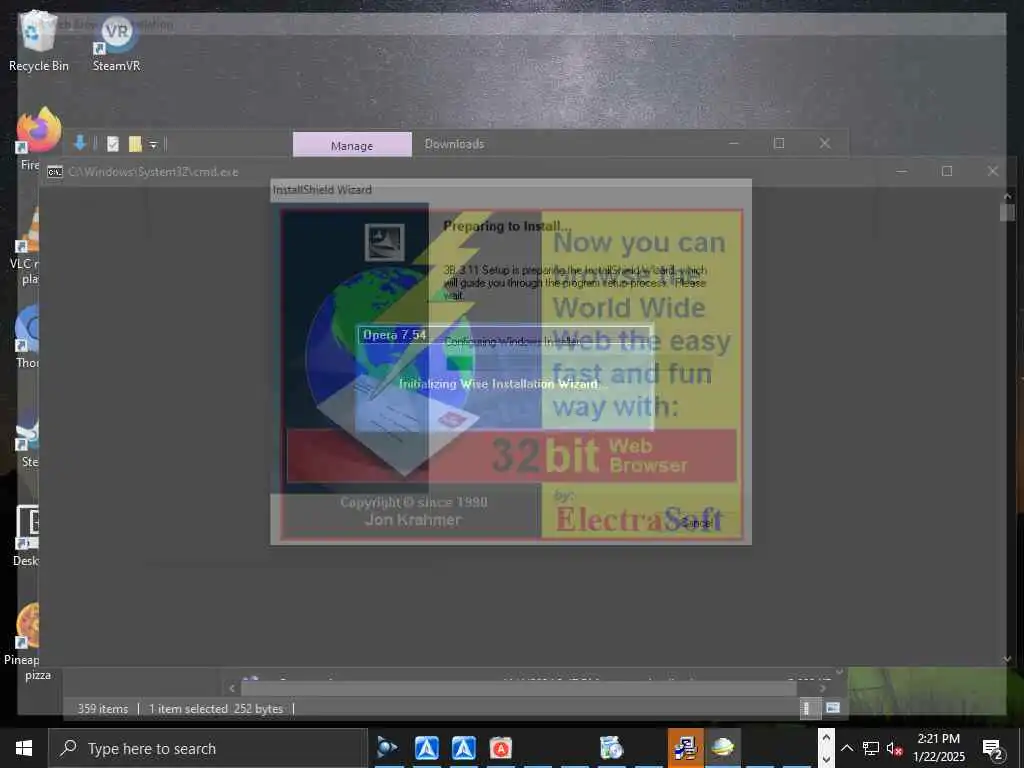Open the desktop shortcut labeled Desk
Screen dimensions: 1024x768
[x=26, y=536]
